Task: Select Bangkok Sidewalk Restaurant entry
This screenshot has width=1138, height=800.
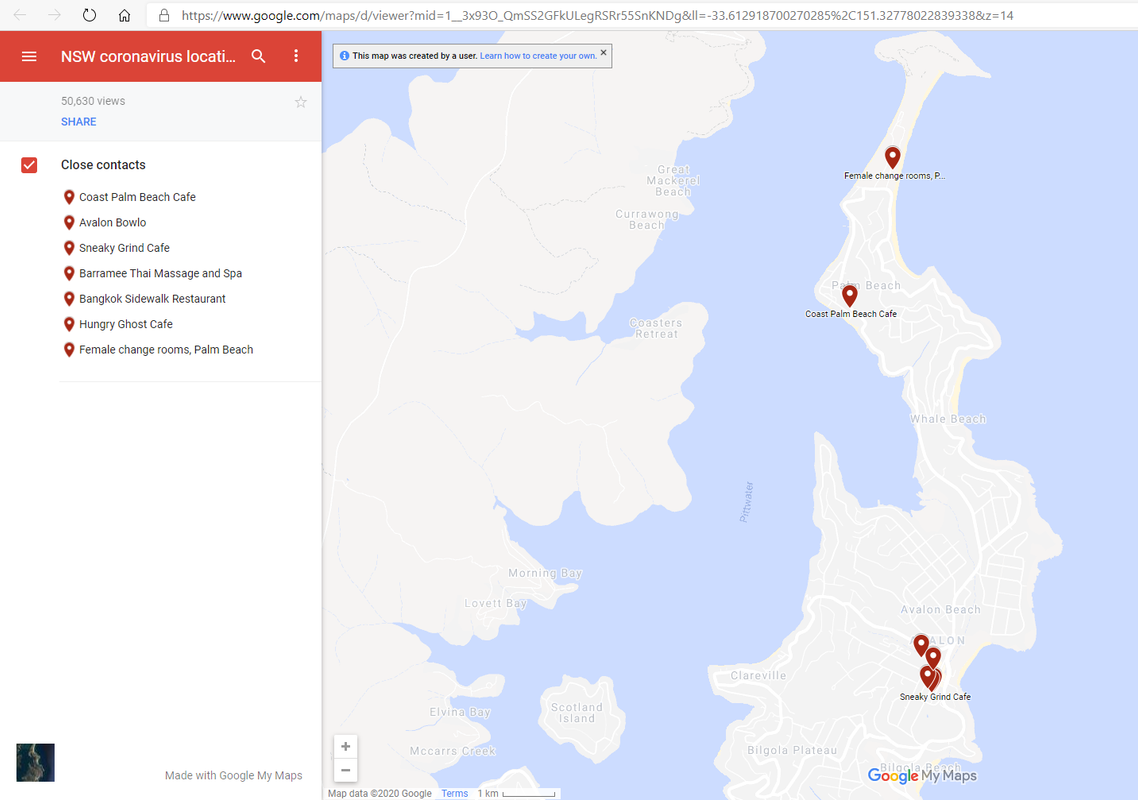Action: tap(152, 298)
